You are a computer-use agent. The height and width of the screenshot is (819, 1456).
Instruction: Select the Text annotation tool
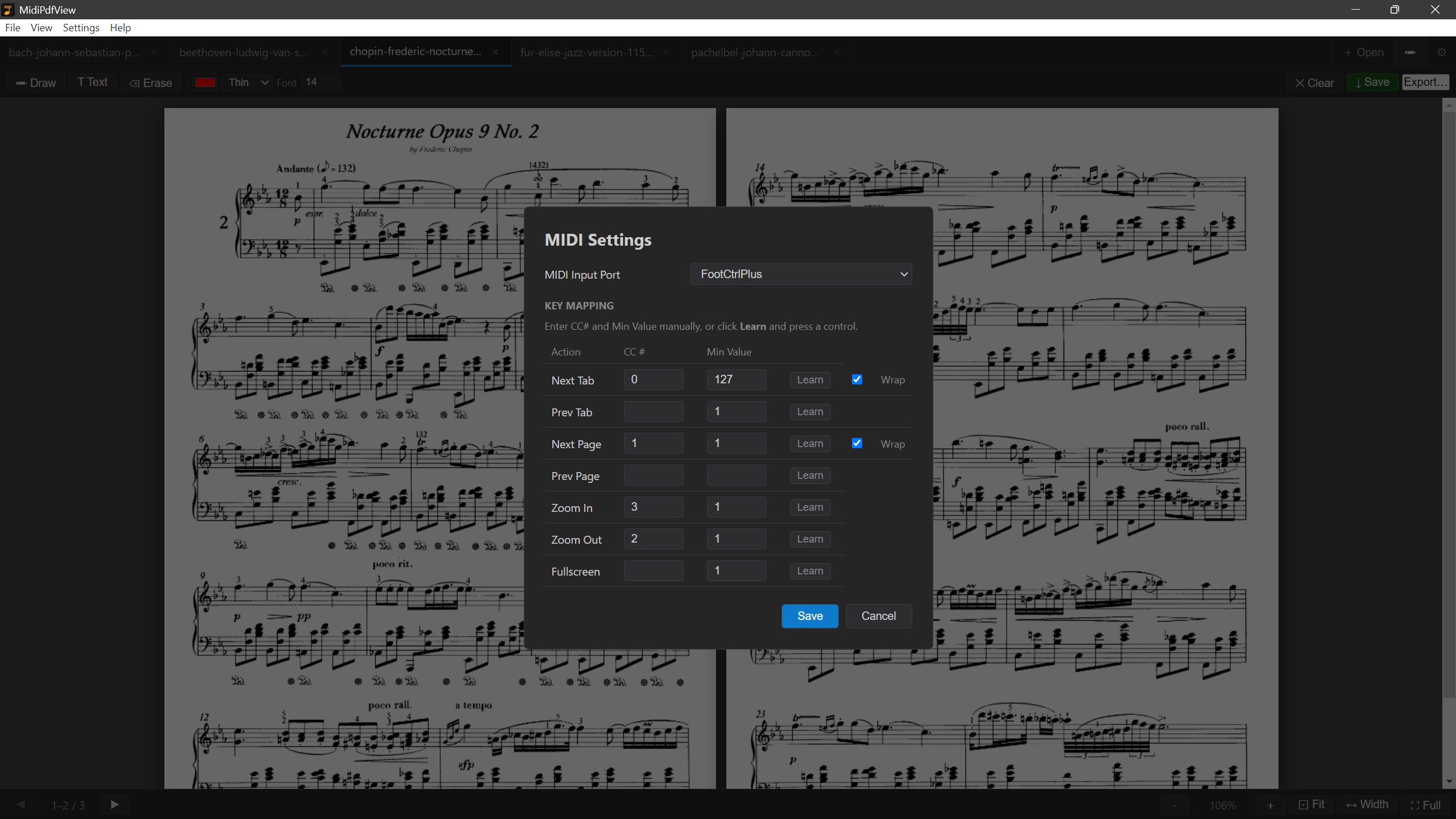click(92, 82)
